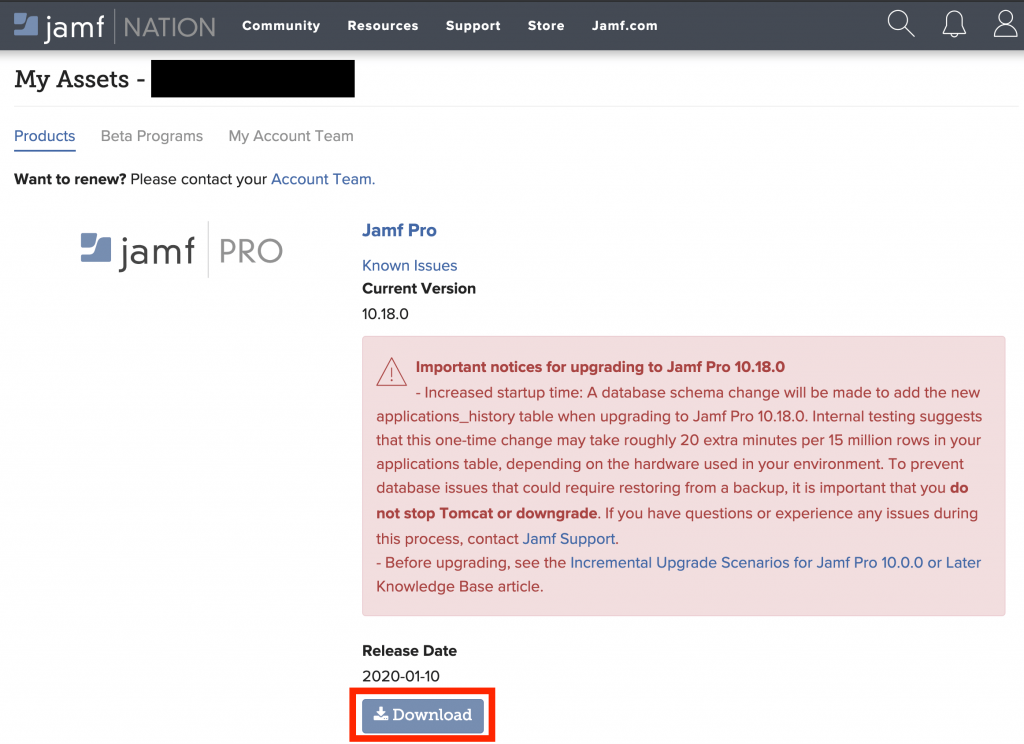Click the Jamf Support link in notice

(569, 539)
